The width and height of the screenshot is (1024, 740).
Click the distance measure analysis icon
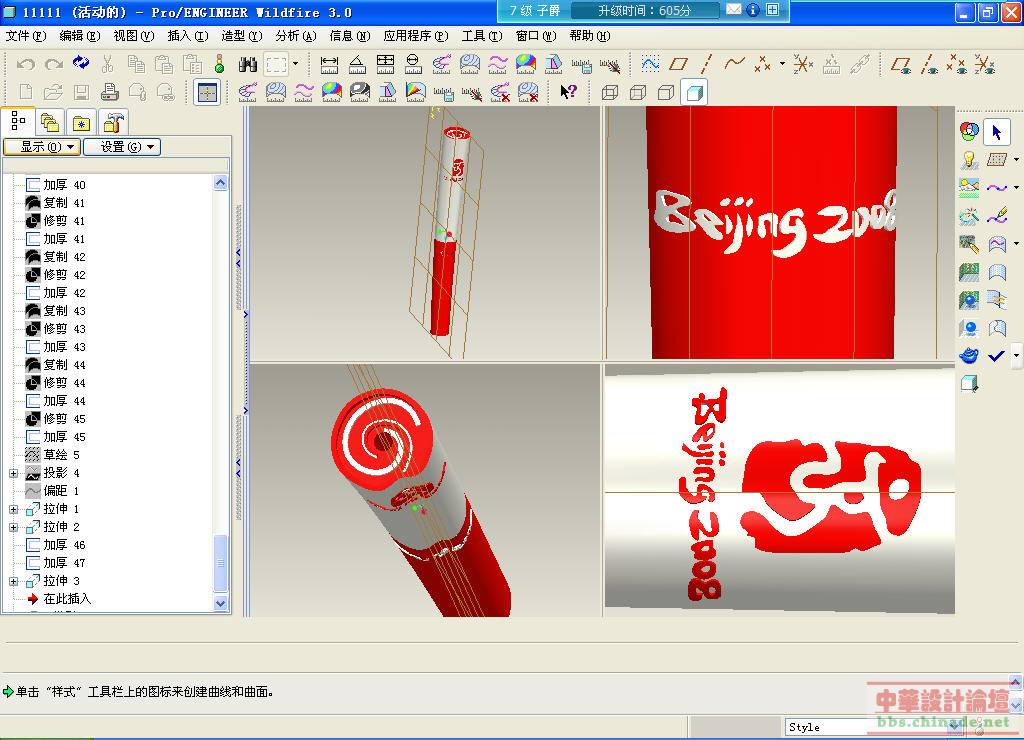tap(329, 64)
